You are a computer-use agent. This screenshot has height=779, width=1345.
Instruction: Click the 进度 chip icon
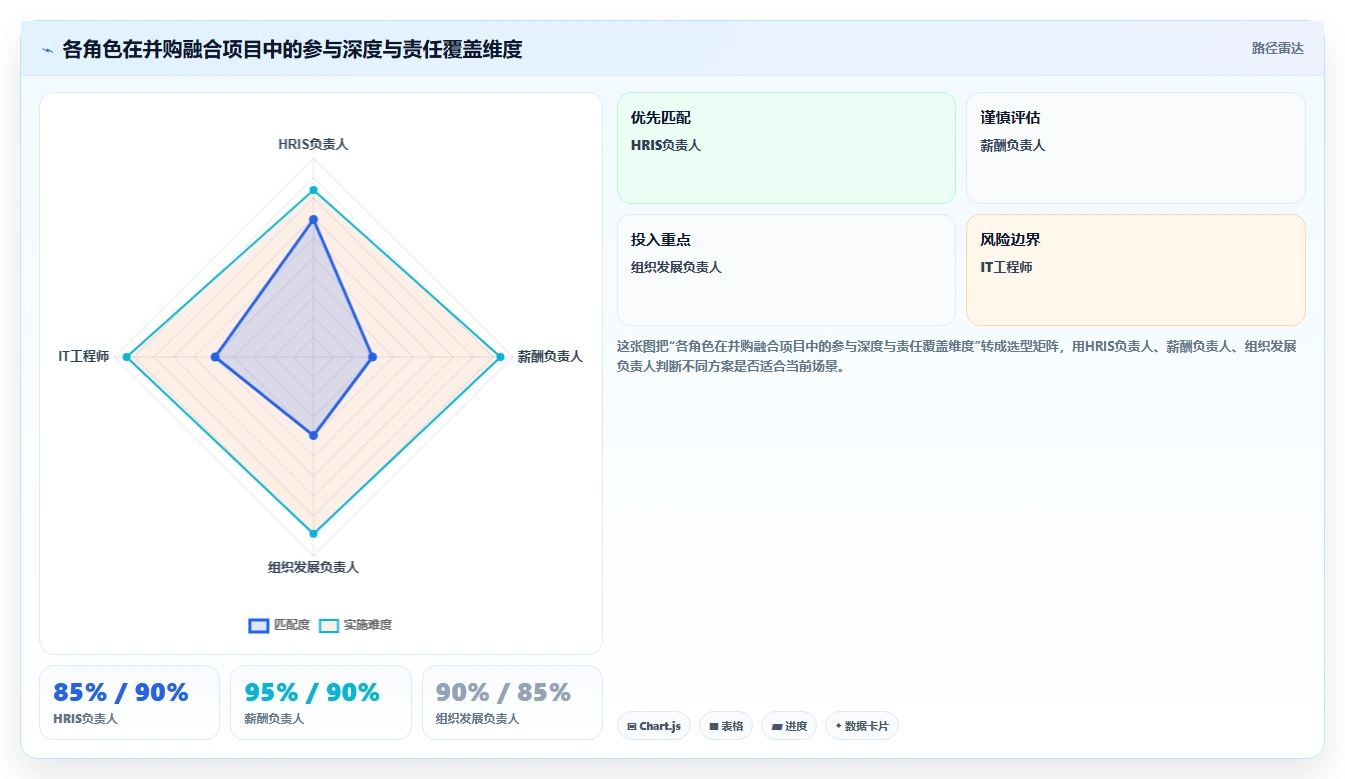click(x=776, y=727)
